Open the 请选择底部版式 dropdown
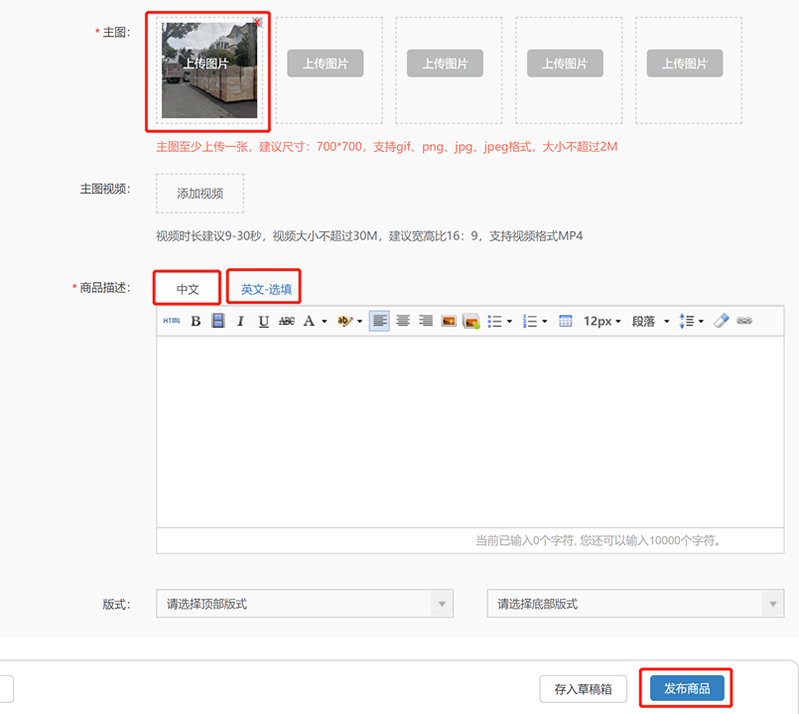This screenshot has height=714, width=799. point(635,604)
